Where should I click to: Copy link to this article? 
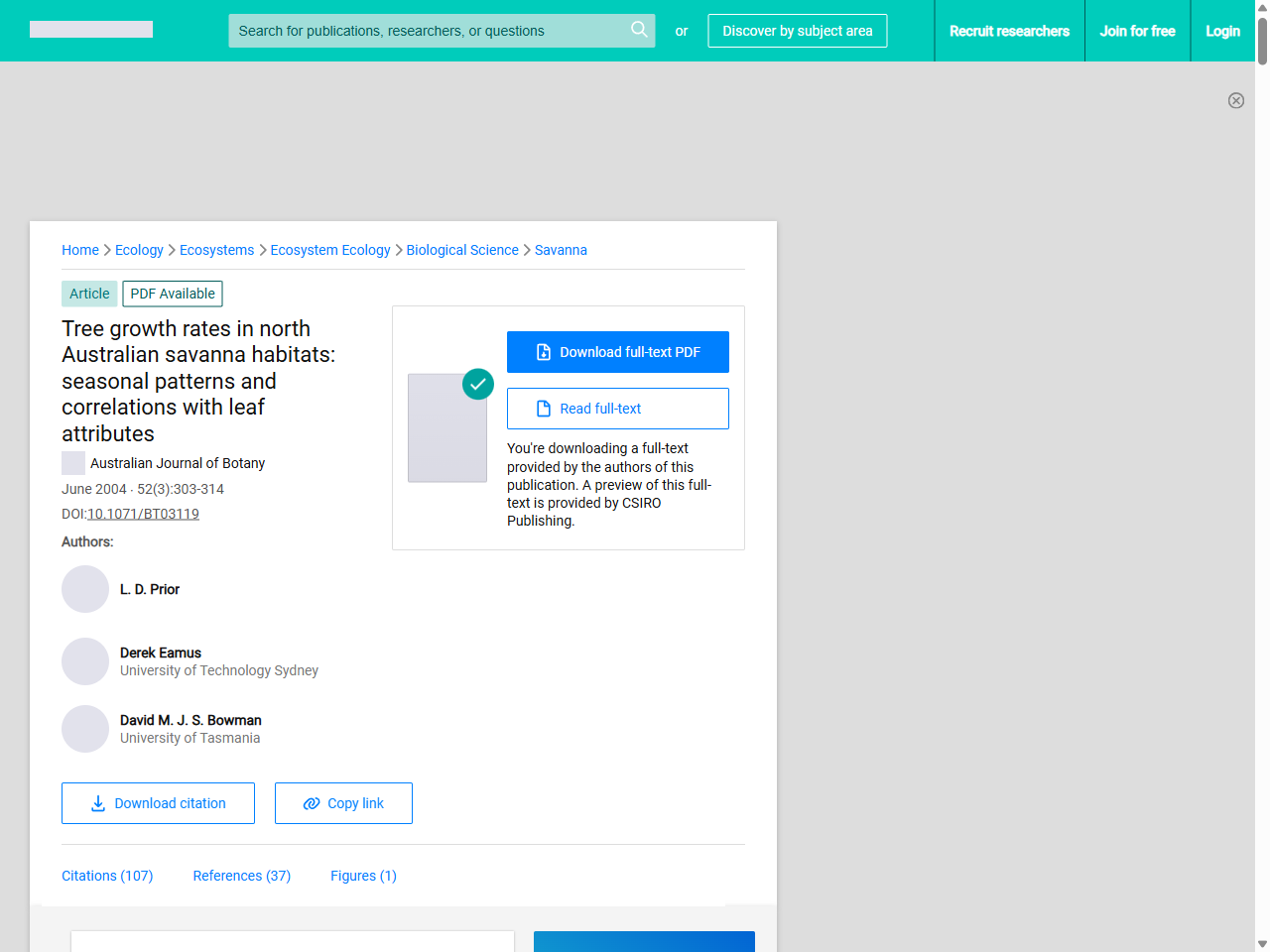(x=343, y=803)
